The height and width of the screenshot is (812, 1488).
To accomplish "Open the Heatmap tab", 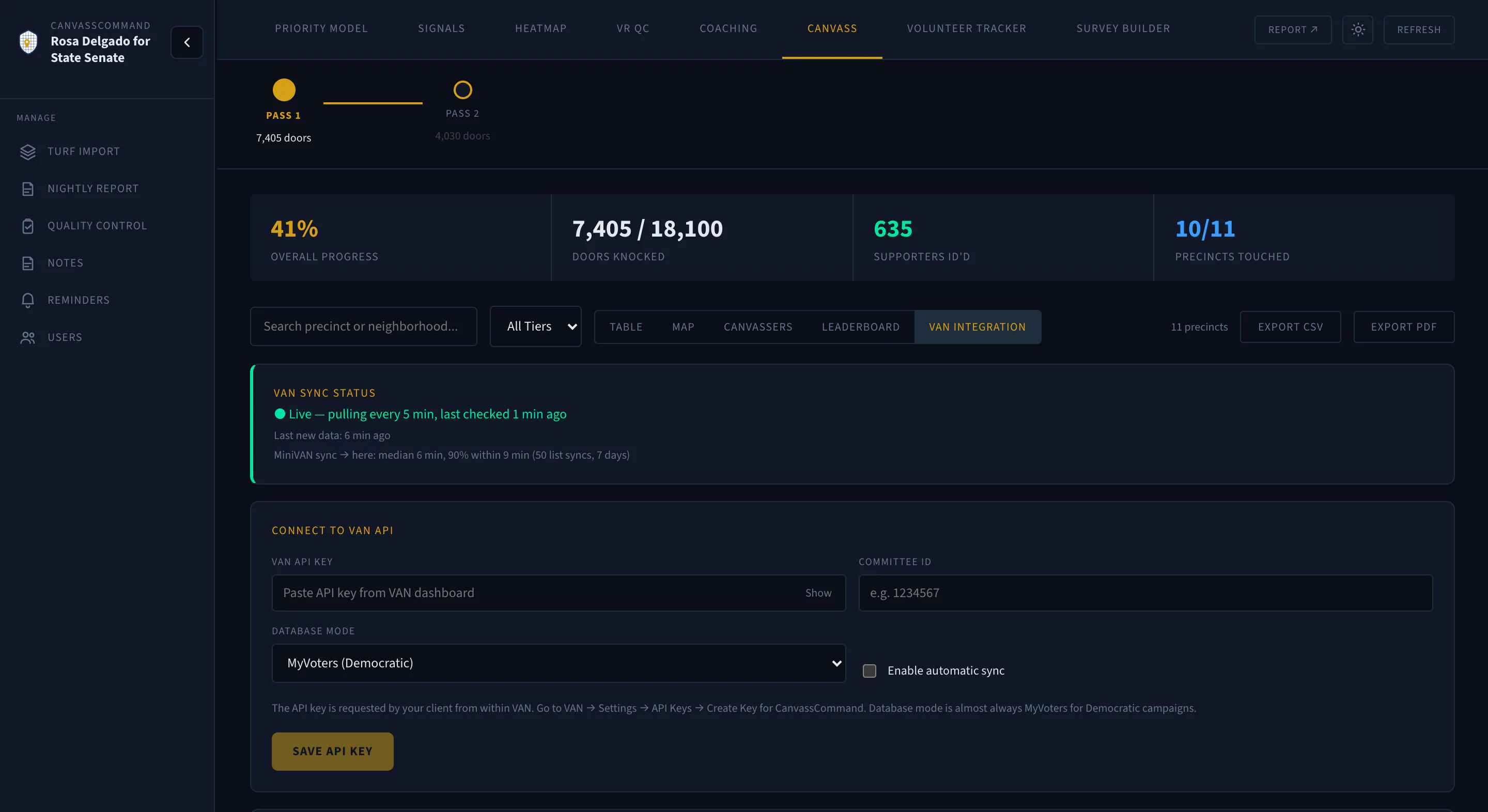I will [540, 29].
